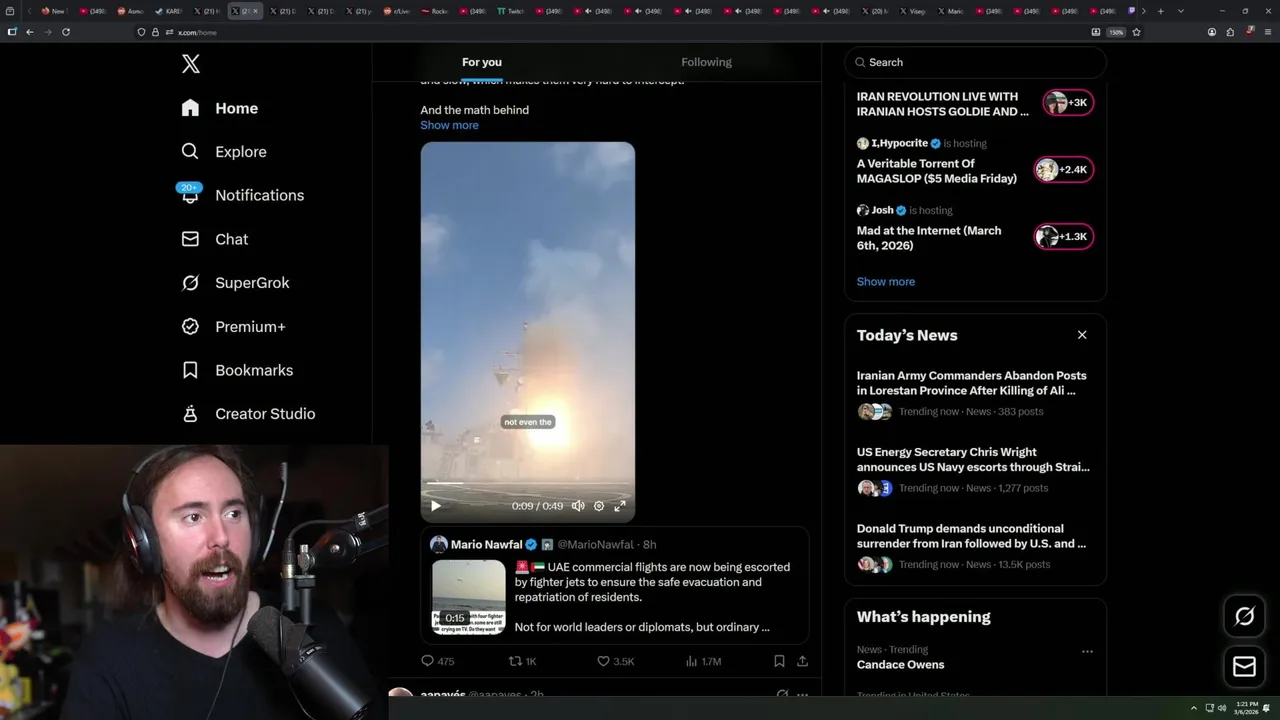Viewport: 1280px width, 720px height.
Task: Open a new browser tab
Action: (1160, 11)
